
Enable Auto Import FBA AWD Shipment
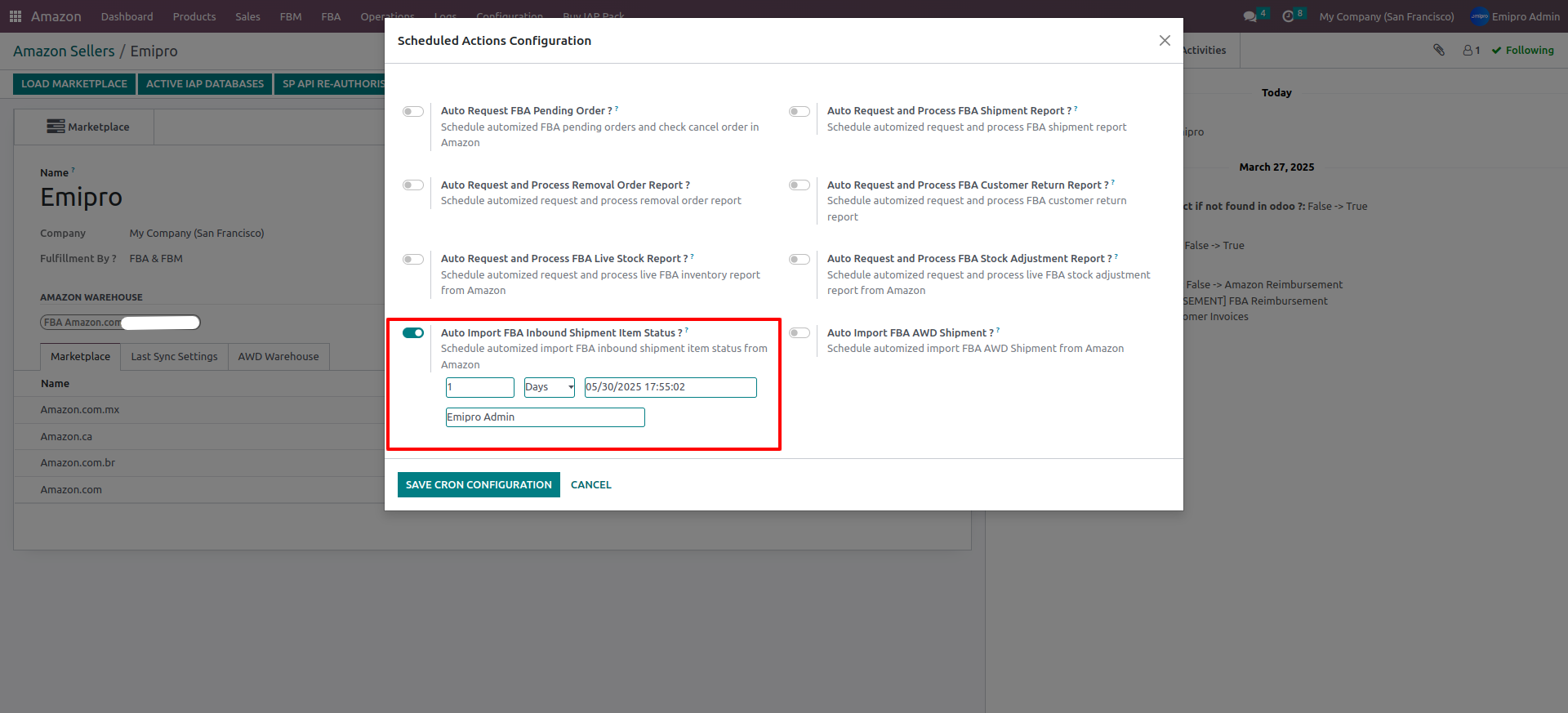(x=800, y=333)
